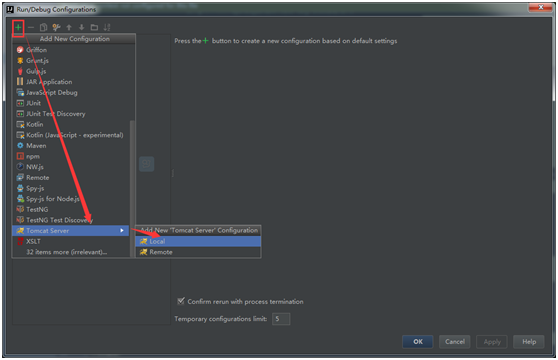Open Help for Run/Debug Configurations

(x=529, y=342)
